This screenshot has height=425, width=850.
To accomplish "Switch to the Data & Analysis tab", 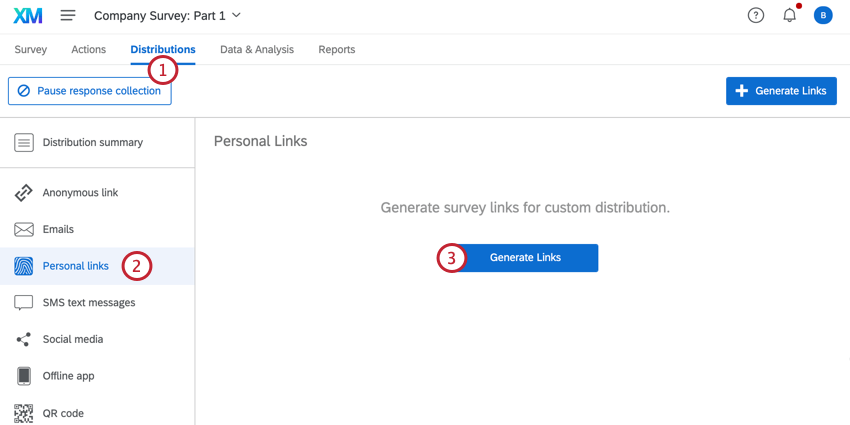I will point(257,50).
